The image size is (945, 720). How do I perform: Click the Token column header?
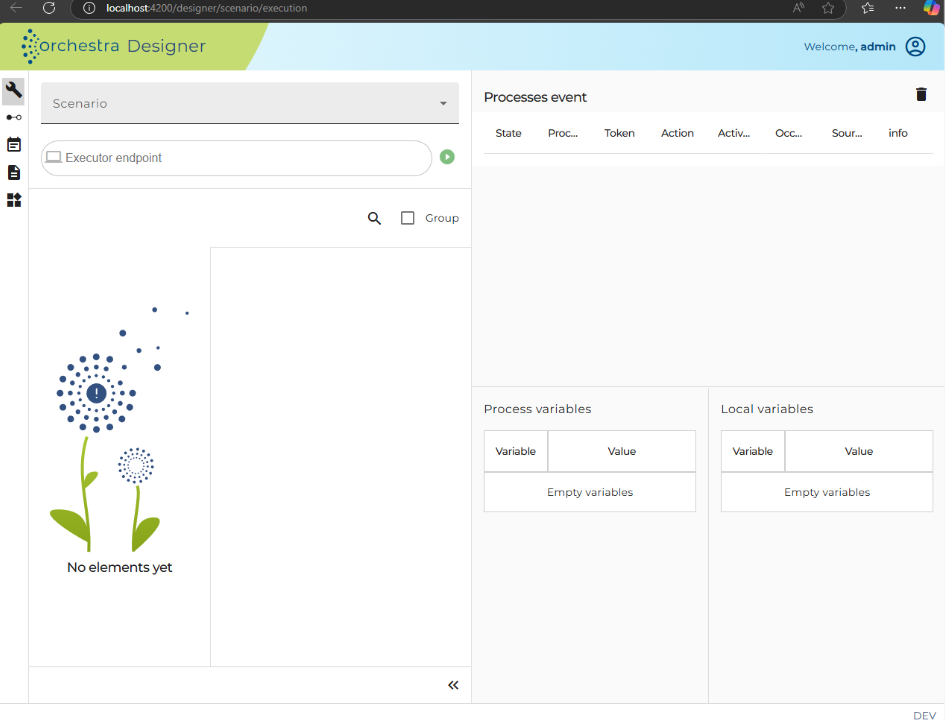[619, 133]
